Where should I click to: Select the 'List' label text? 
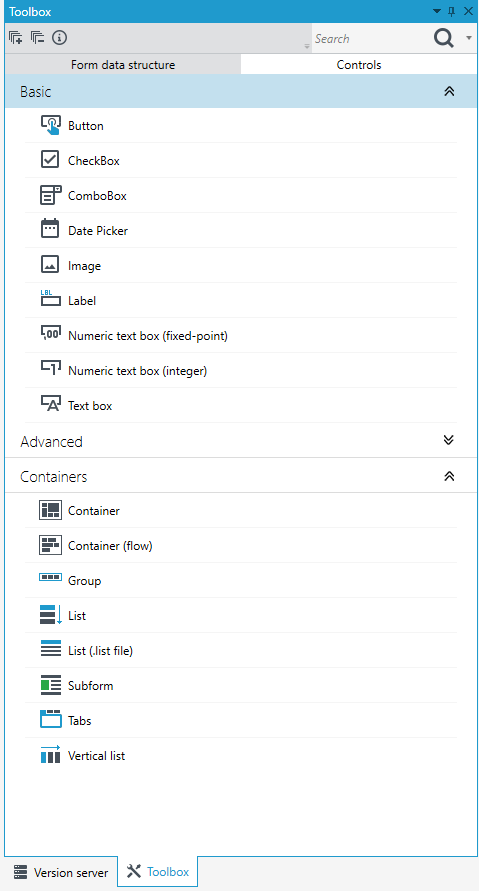pyautogui.click(x=77, y=616)
